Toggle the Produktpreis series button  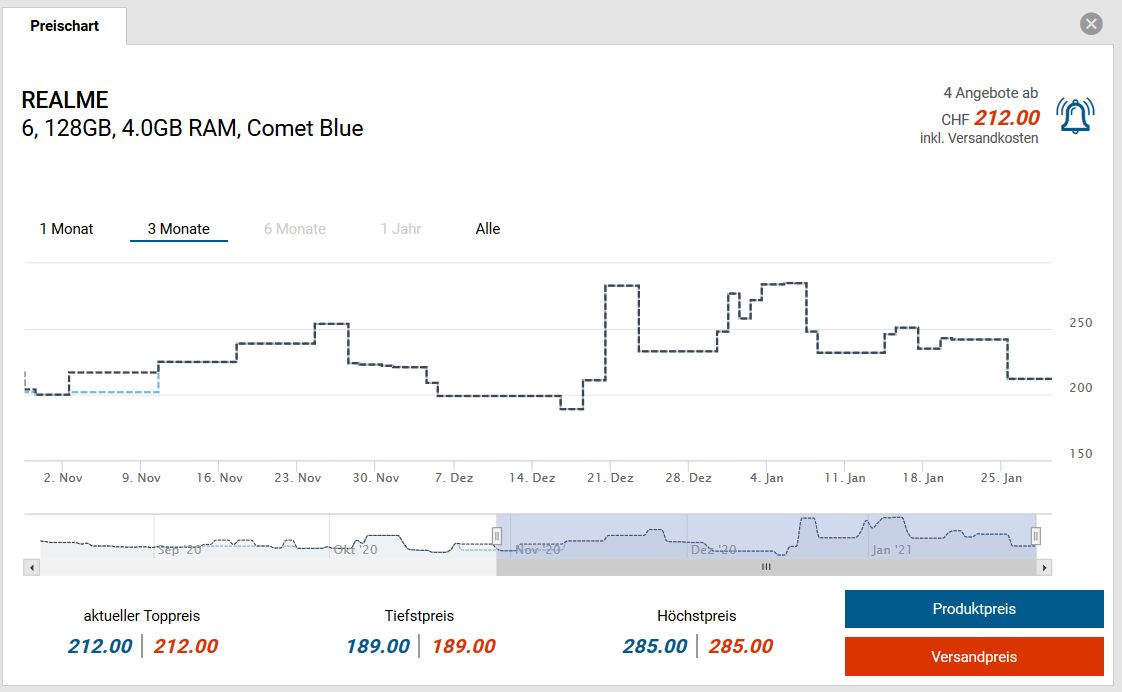pos(974,609)
